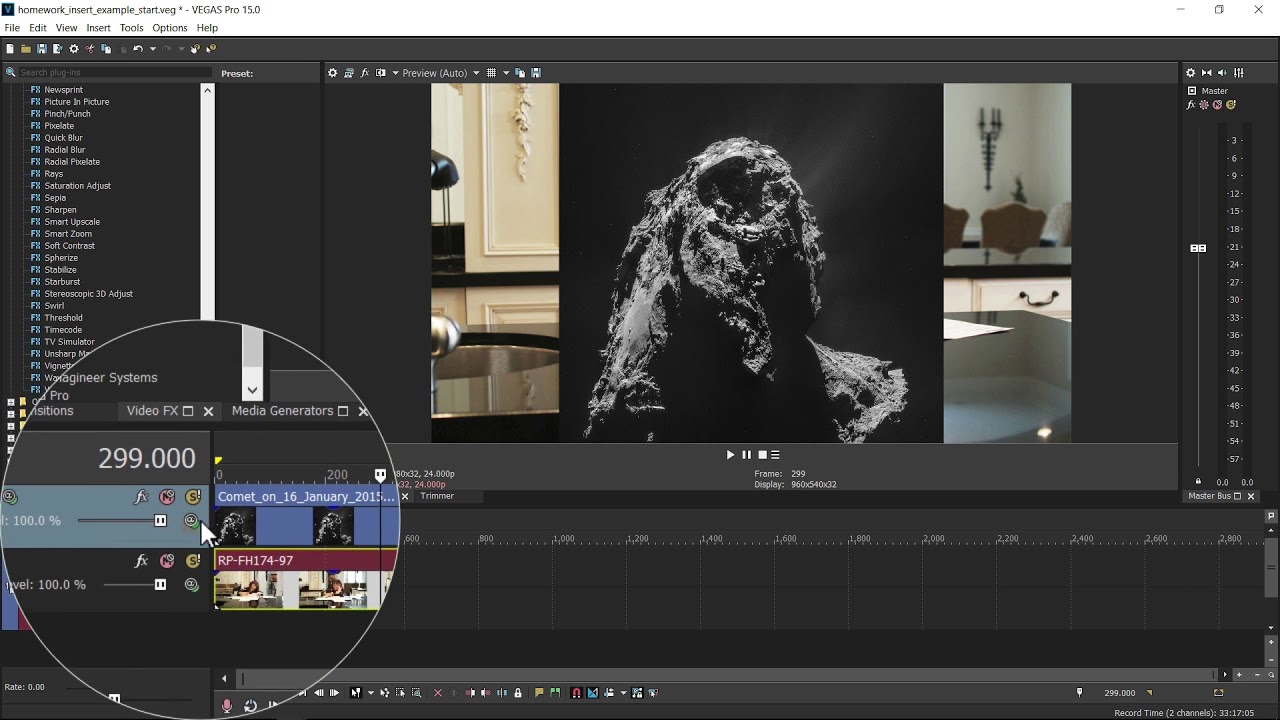The width and height of the screenshot is (1280, 720).
Task: Open the Insert menu
Action: coord(99,28)
